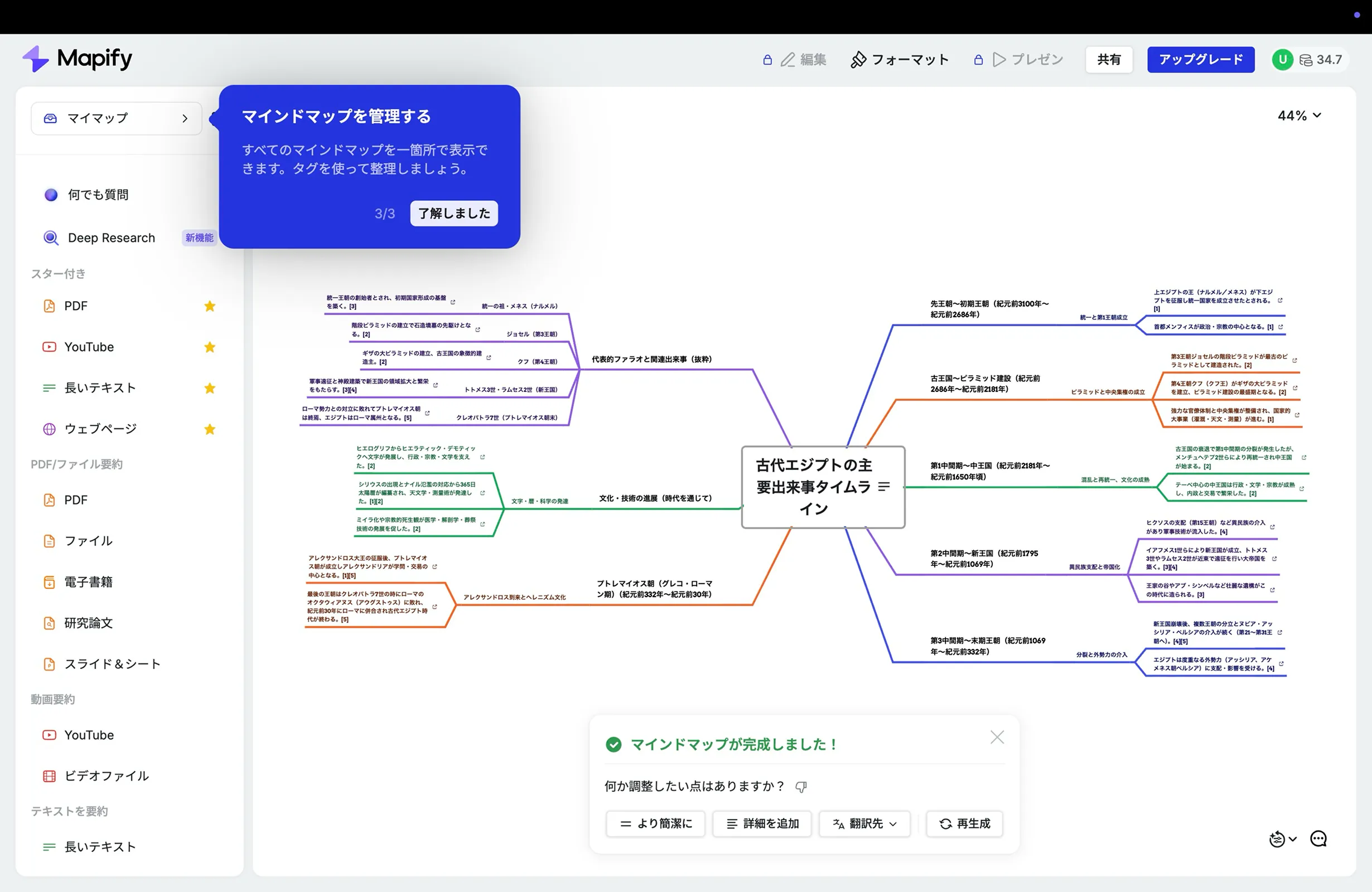Click the 共有 button in the top bar
The image size is (1372, 892).
pos(1109,59)
